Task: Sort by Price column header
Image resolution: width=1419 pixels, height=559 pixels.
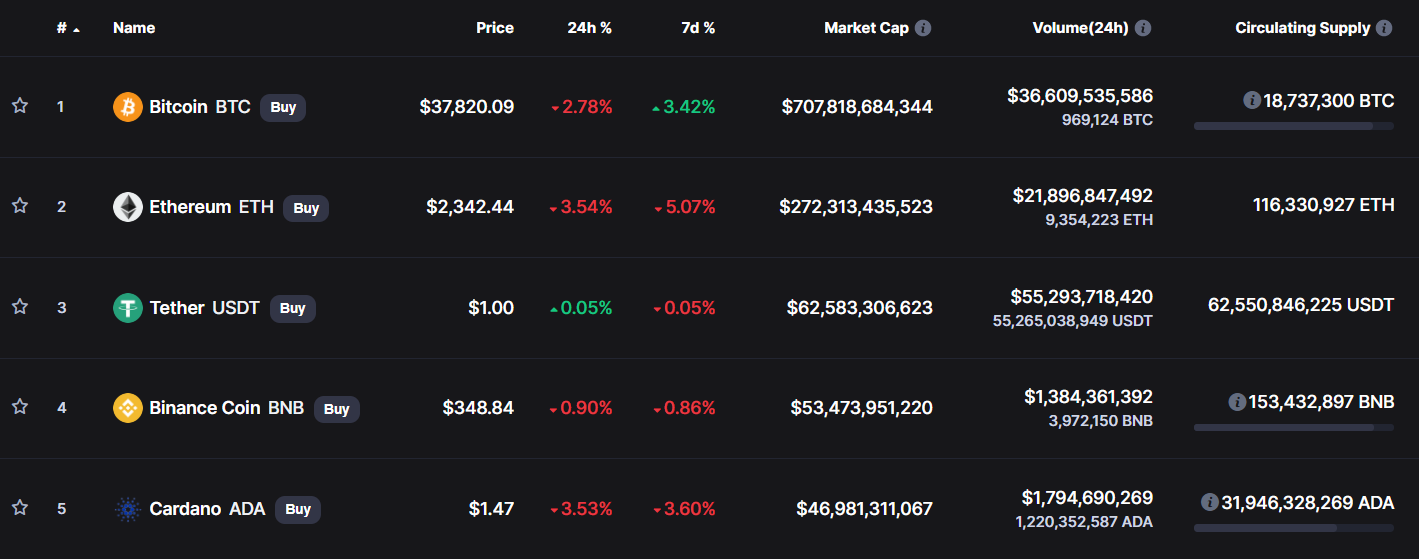Action: pos(495,28)
